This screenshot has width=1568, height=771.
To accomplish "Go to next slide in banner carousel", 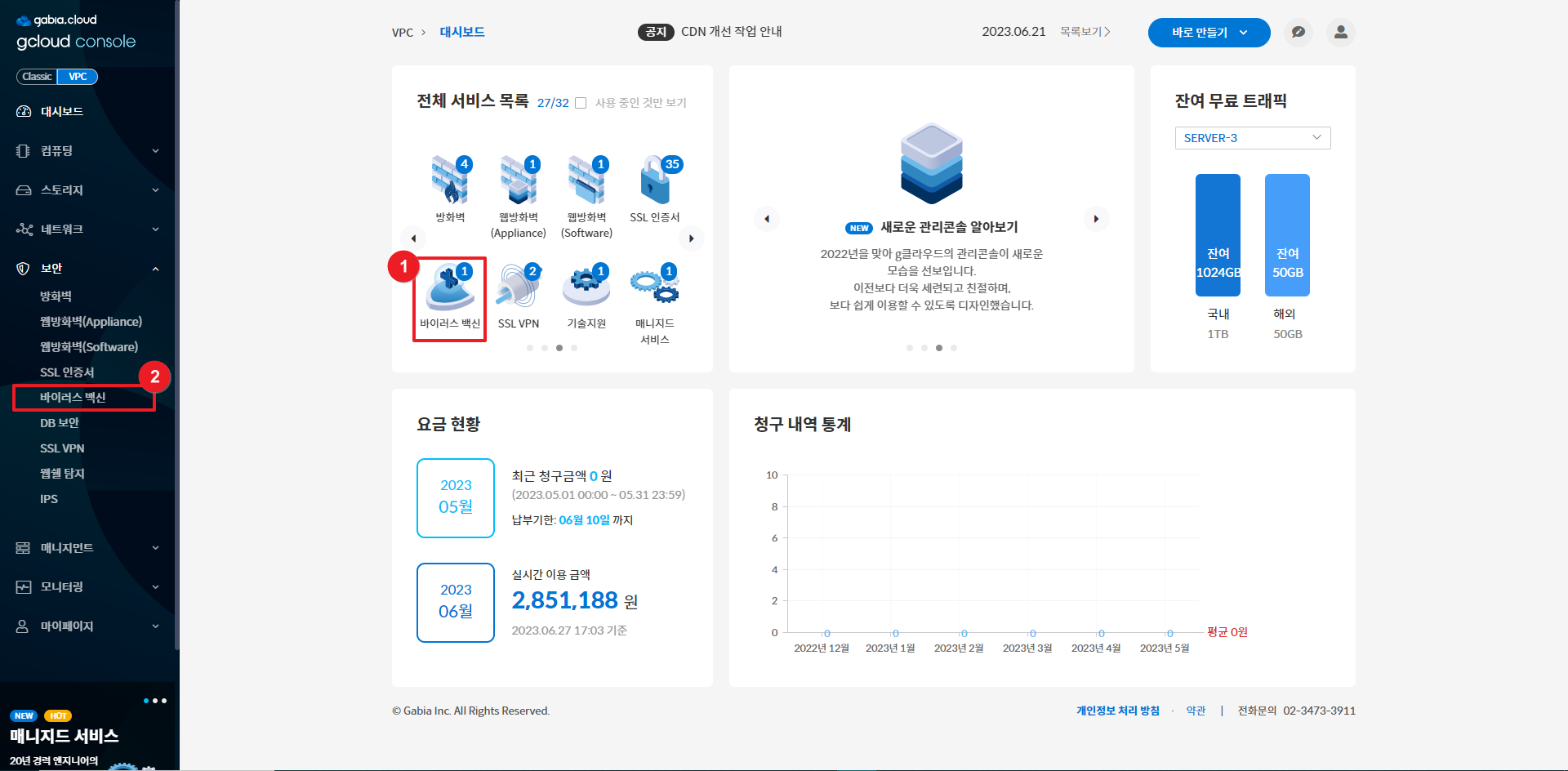I will pyautogui.click(x=1096, y=219).
